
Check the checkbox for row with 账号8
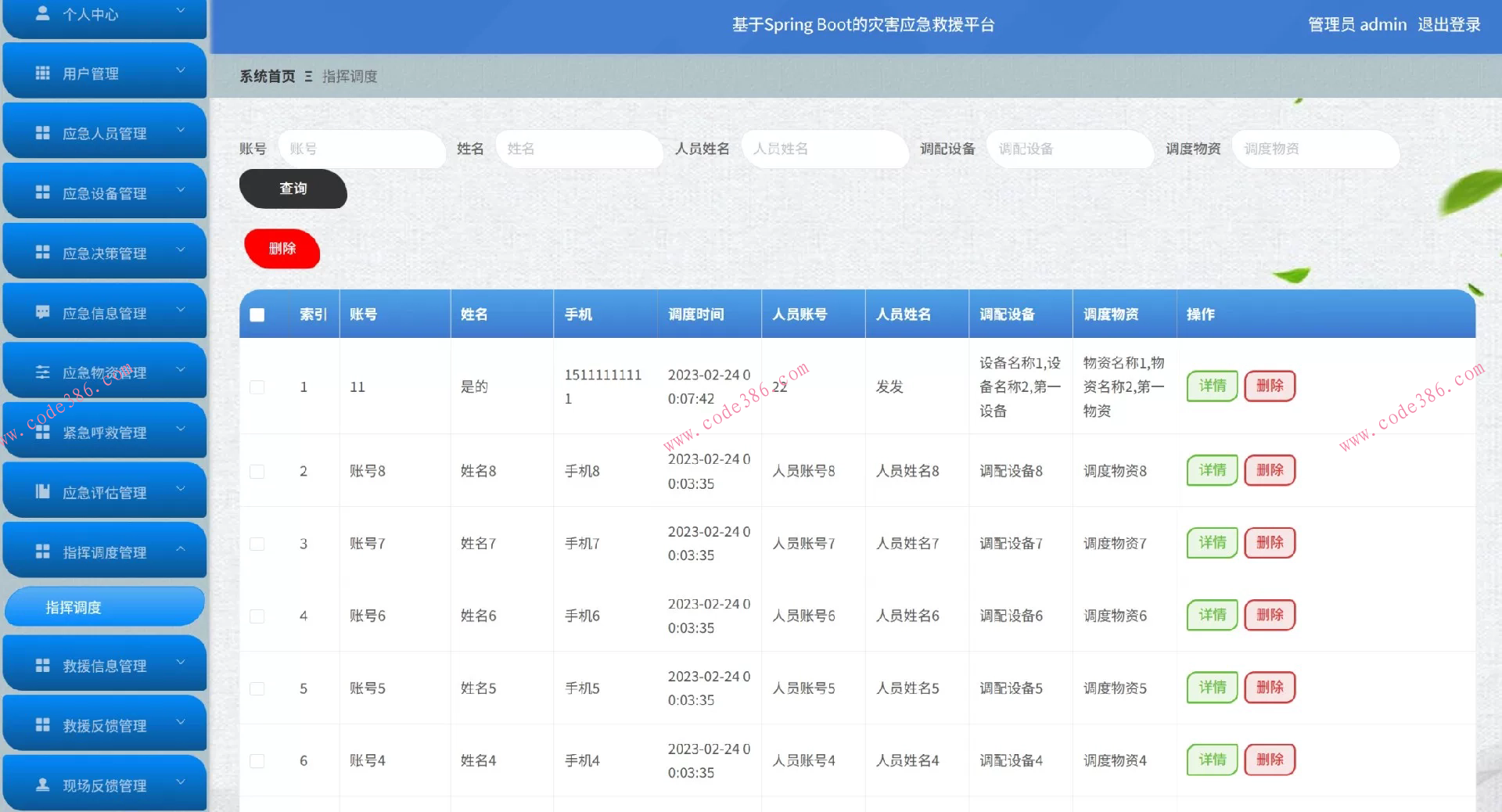click(x=257, y=471)
